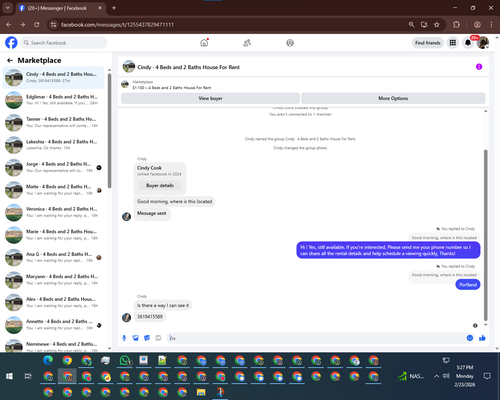Open Task View on the taskbar
Screen dimensions: 500x400
pos(28,376)
